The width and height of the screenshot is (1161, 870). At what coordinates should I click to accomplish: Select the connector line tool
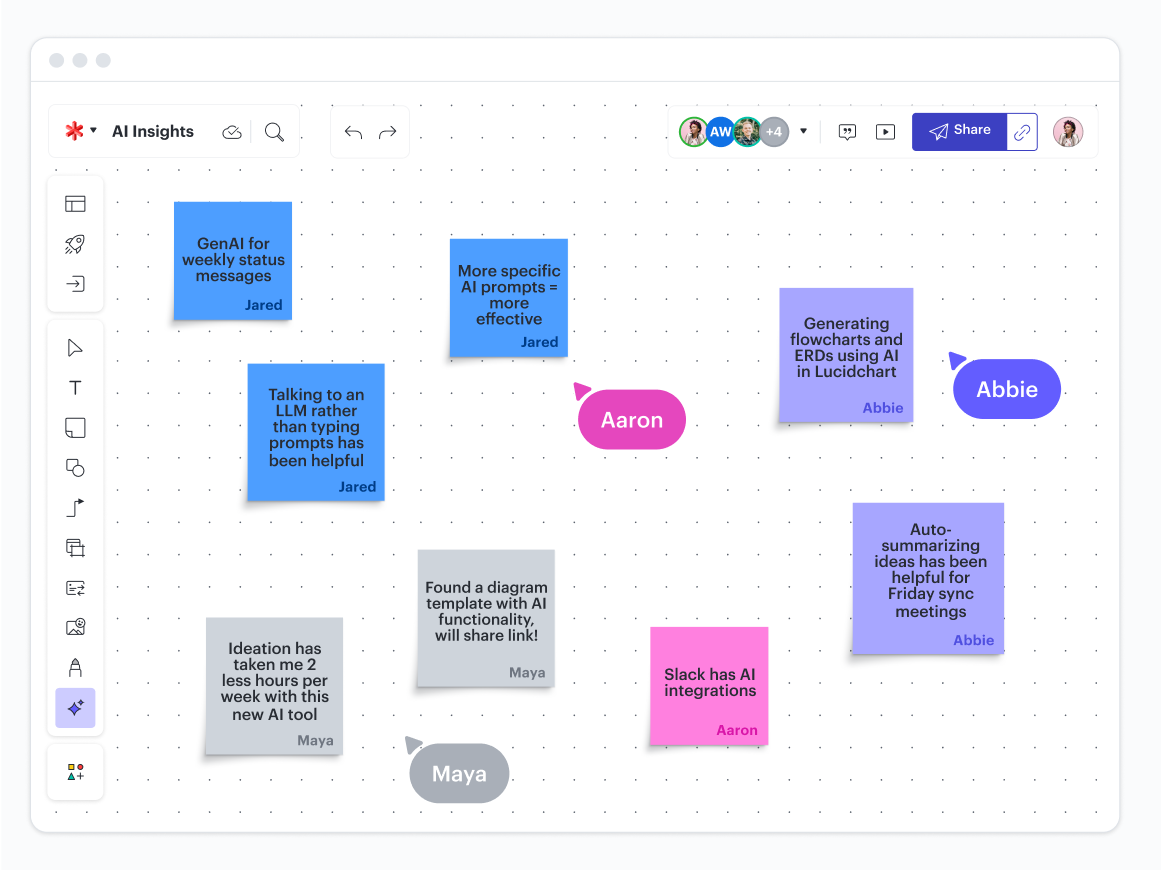coord(75,508)
